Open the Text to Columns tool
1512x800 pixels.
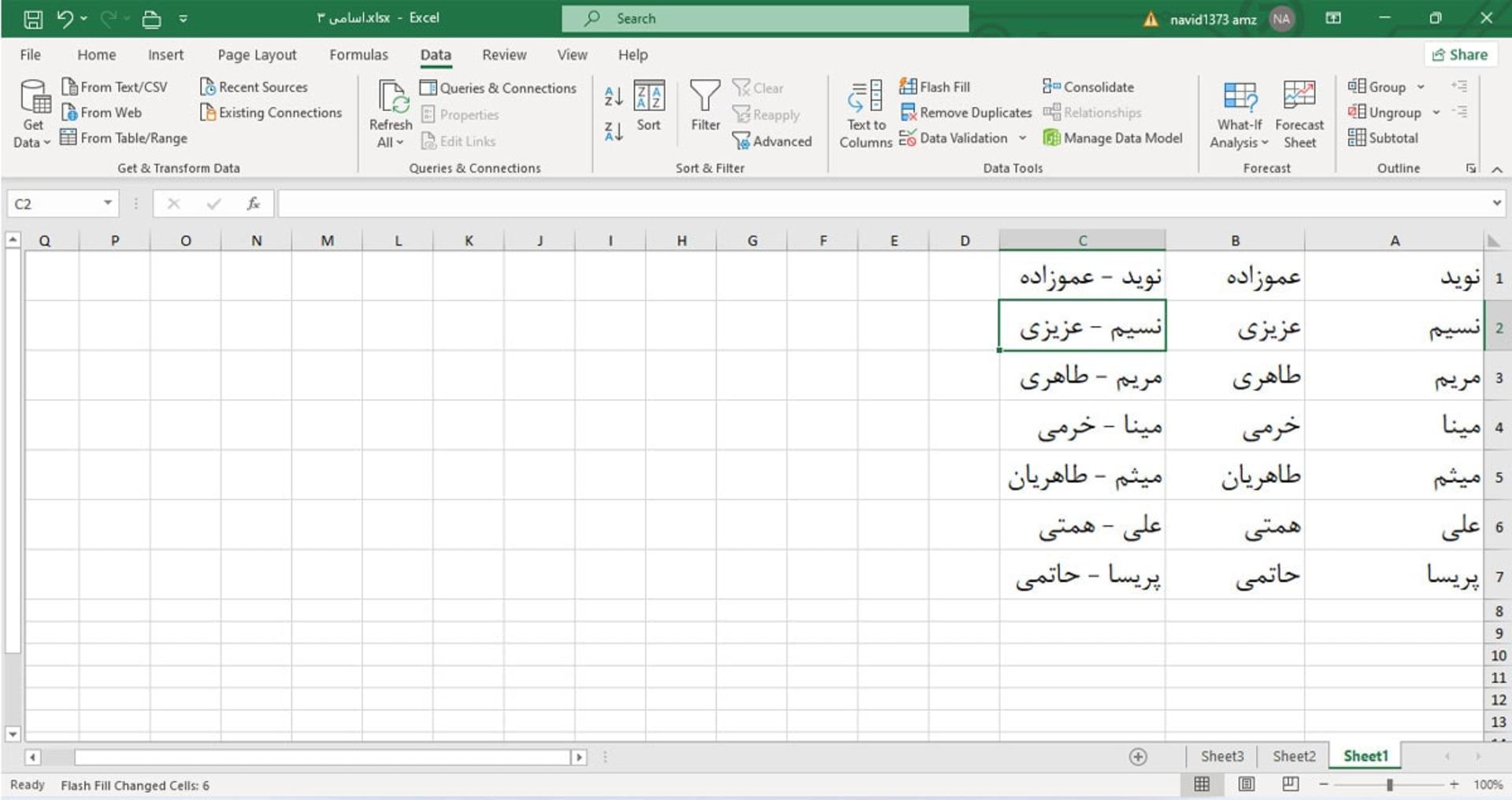point(865,114)
